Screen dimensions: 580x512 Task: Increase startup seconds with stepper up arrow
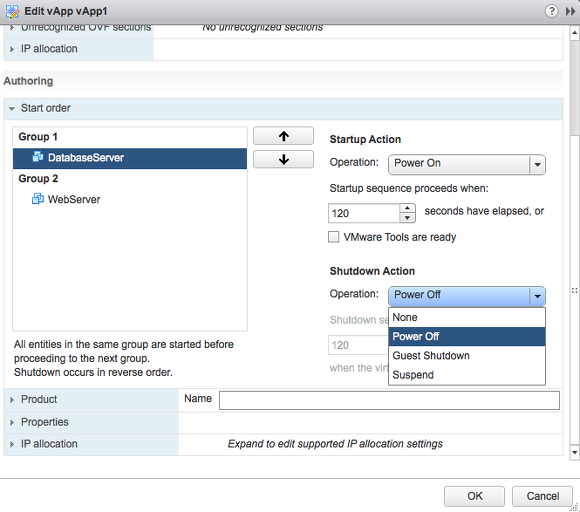[407, 208]
